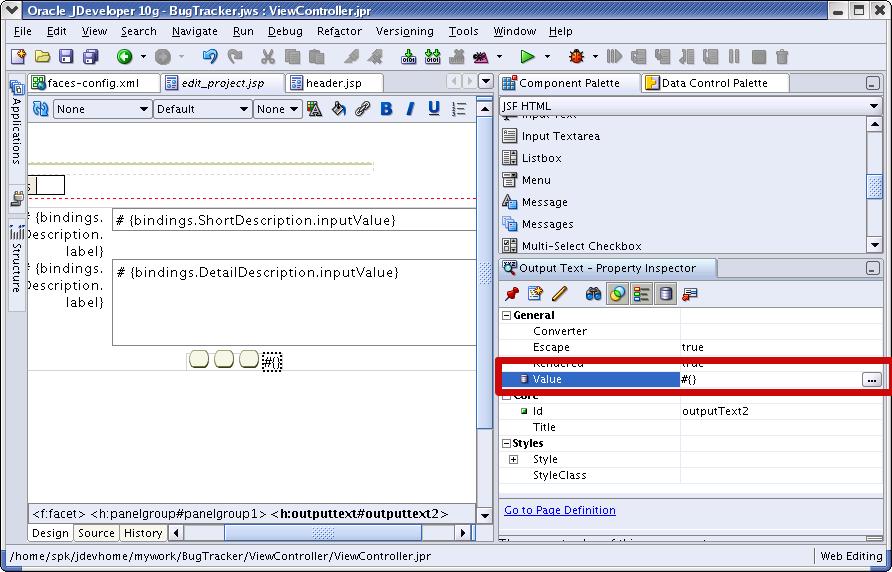
Task: Click the New file toolbar icon
Action: (19, 56)
